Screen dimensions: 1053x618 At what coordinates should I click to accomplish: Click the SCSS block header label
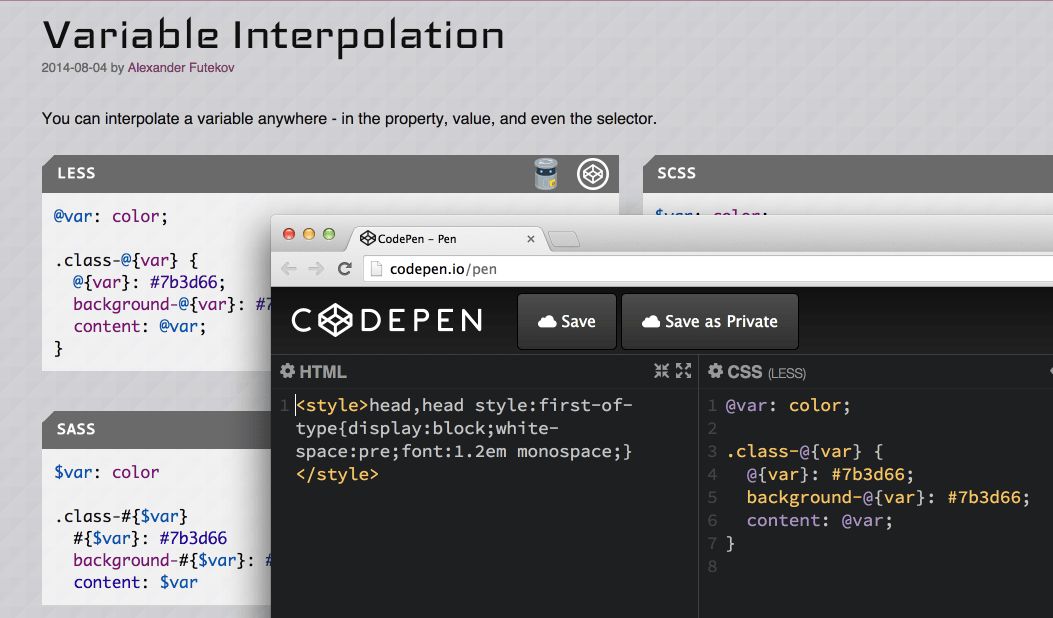(676, 173)
